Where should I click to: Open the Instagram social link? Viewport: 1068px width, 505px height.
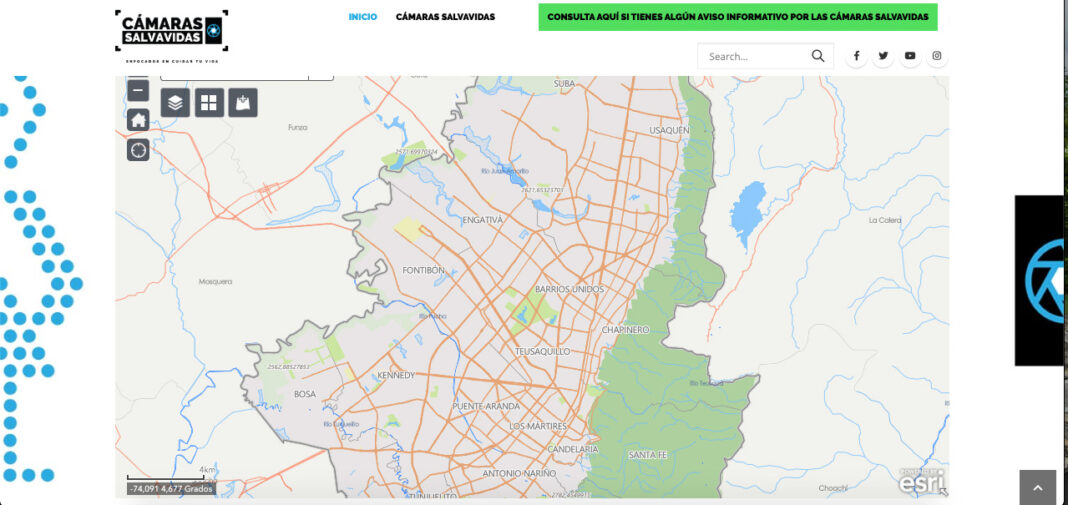pyautogui.click(x=937, y=56)
